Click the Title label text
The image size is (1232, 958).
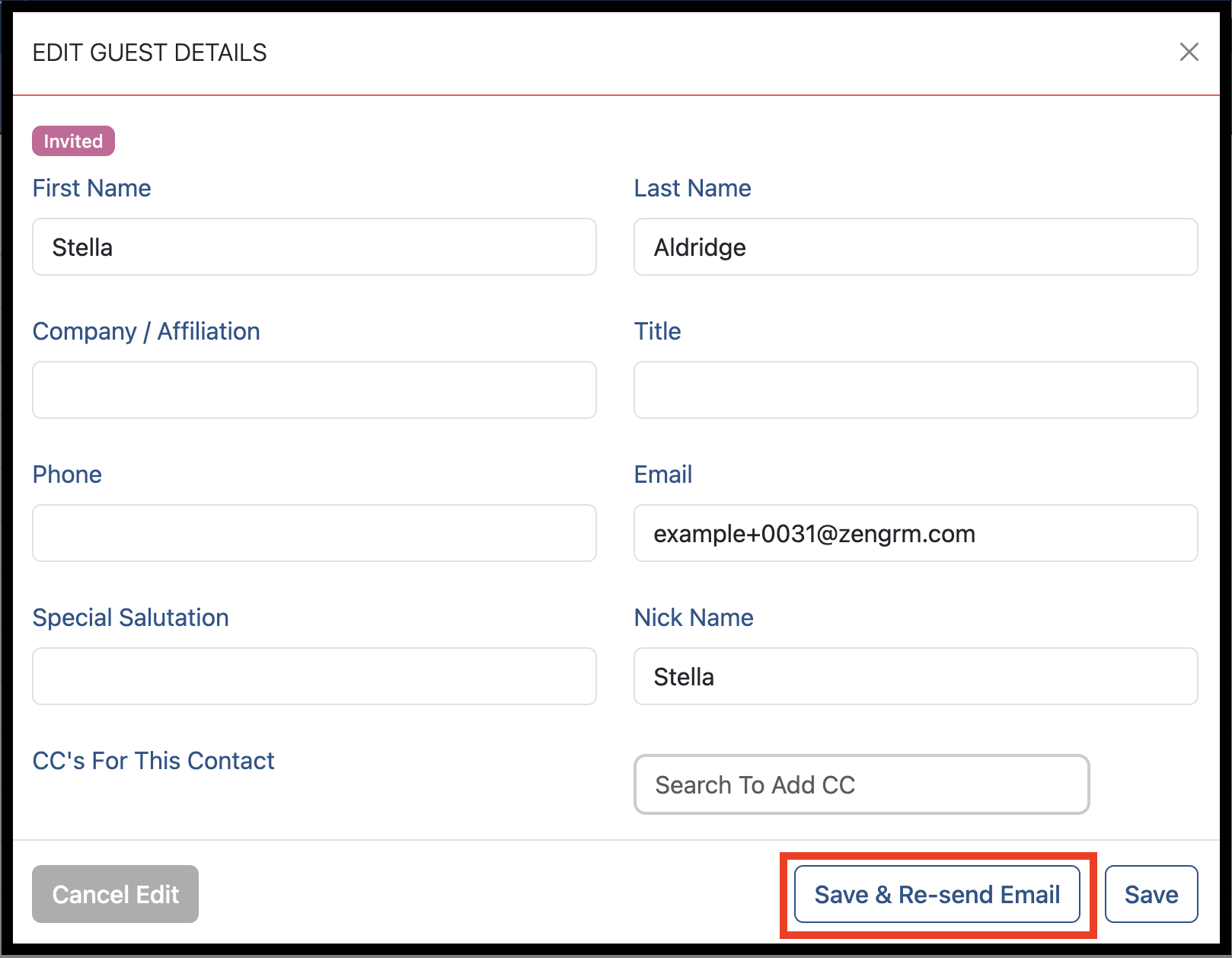pyautogui.click(x=658, y=331)
